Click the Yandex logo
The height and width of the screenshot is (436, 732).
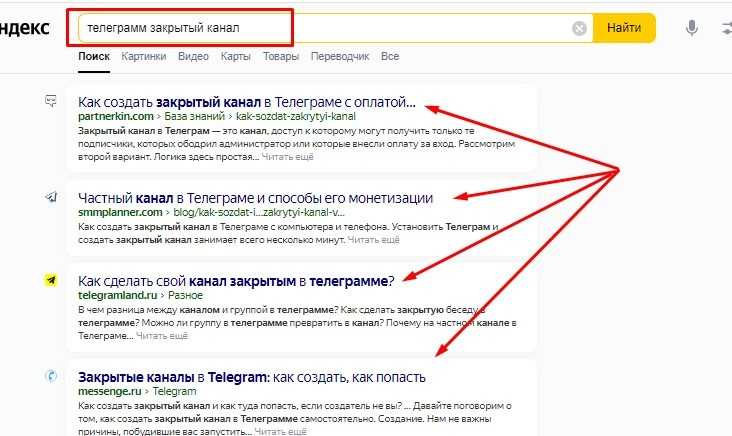pos(24,28)
